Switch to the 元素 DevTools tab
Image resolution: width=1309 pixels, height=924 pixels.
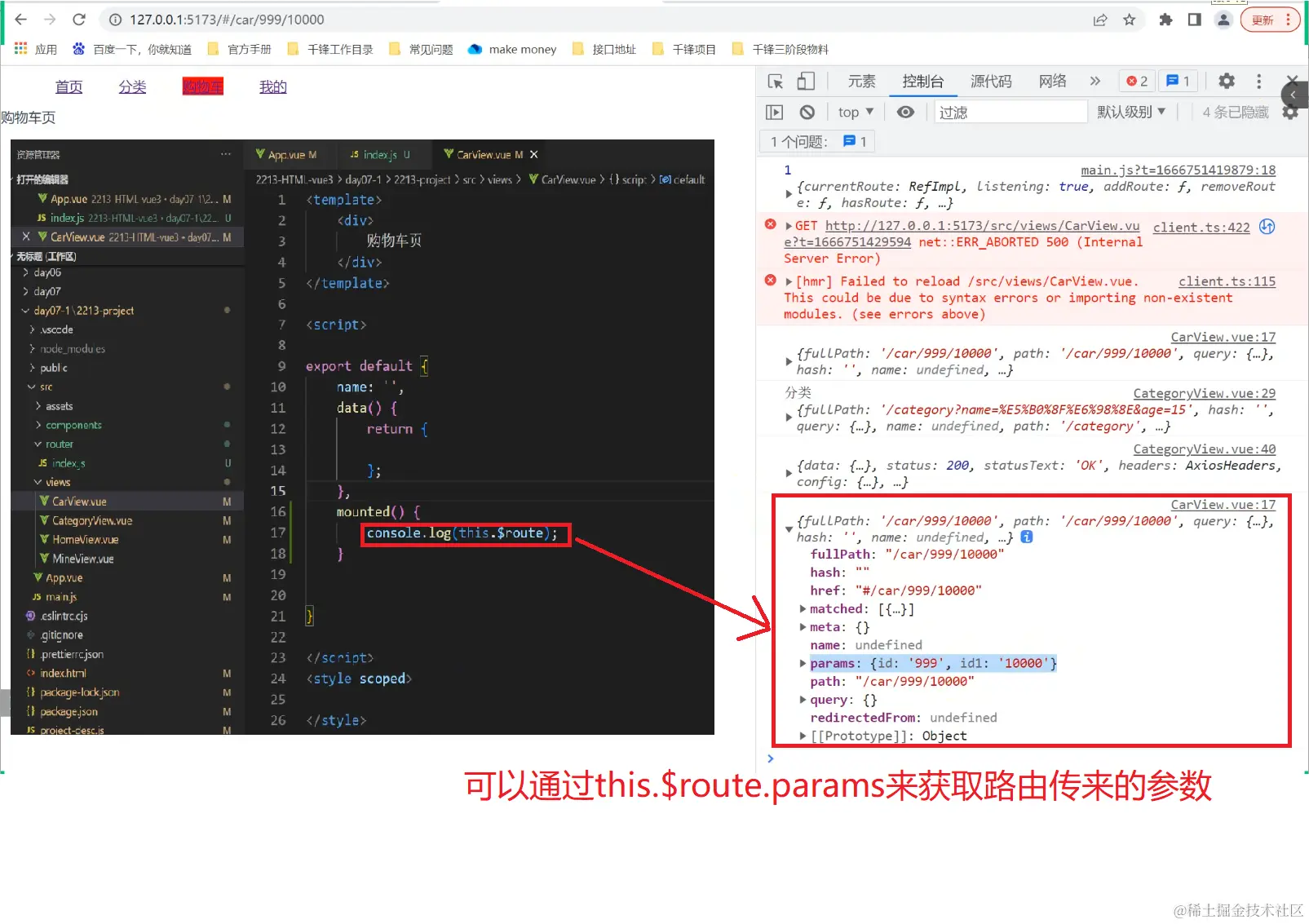click(x=861, y=81)
